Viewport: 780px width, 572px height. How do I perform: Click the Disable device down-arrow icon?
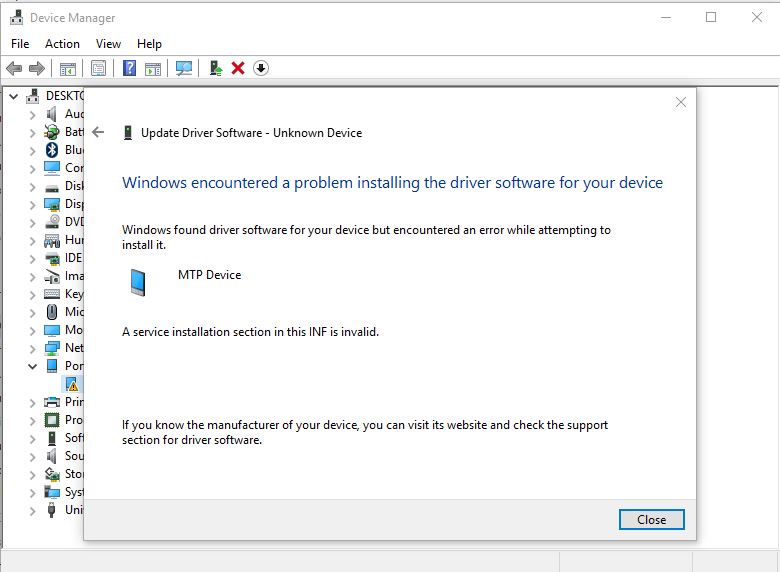click(261, 68)
